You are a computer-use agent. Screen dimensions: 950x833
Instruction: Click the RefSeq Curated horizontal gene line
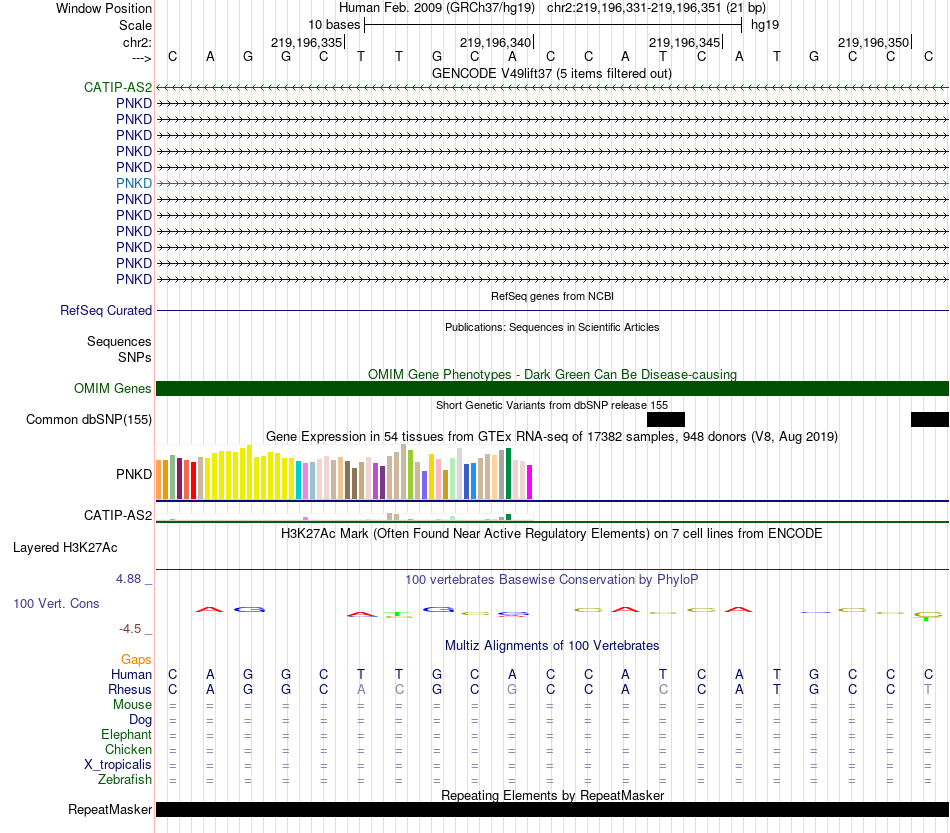pos(552,311)
